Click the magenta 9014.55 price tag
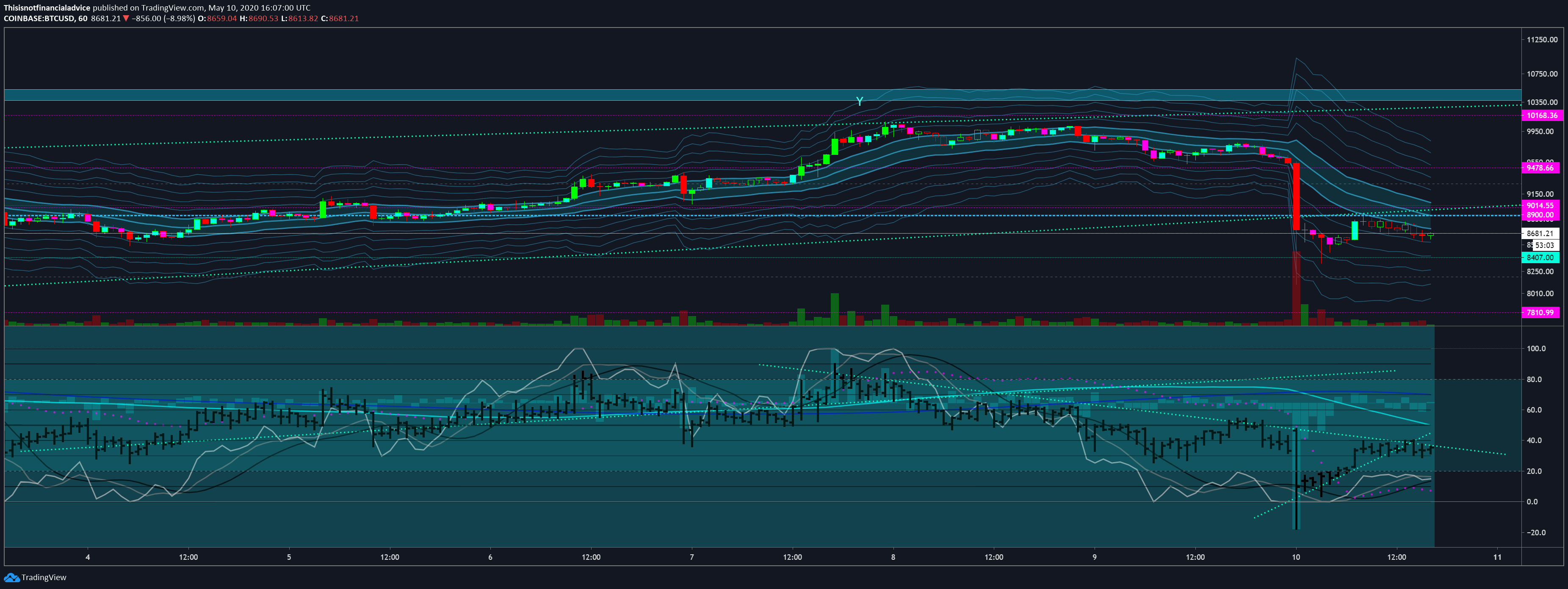1568x589 pixels. 1540,206
